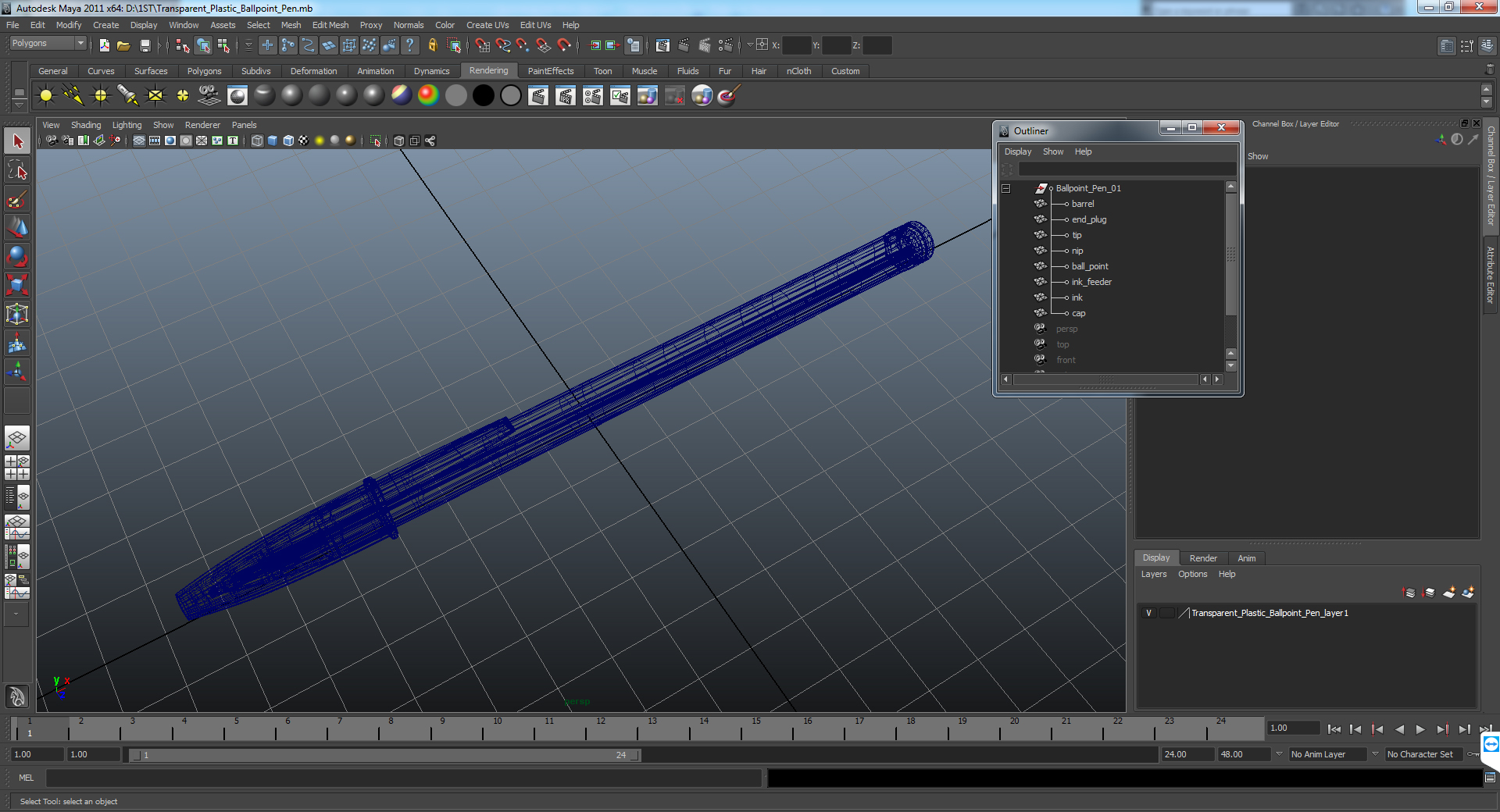Select the arrow Select tool

coord(17,141)
